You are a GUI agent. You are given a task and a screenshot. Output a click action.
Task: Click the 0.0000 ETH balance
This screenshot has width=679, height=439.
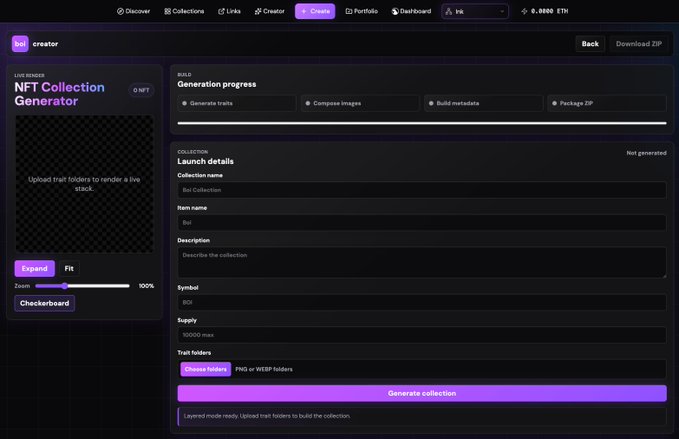[550, 11]
